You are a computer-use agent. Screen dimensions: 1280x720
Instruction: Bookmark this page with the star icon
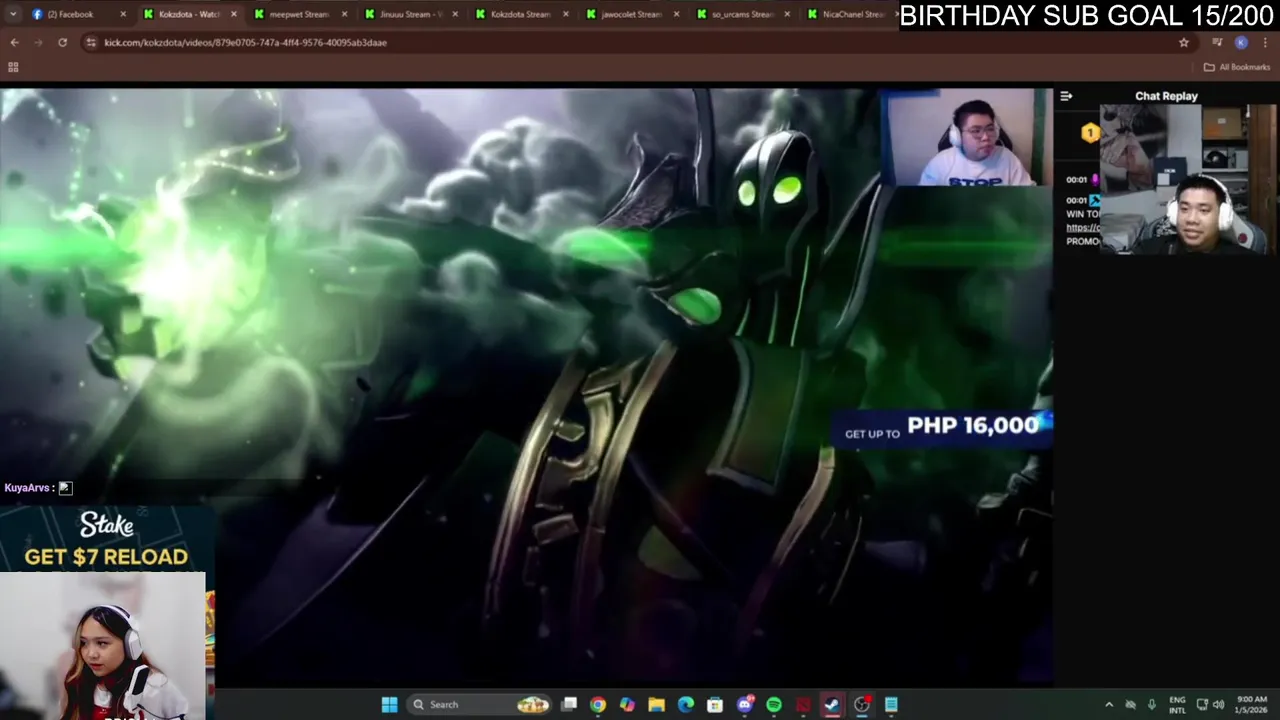(1184, 42)
